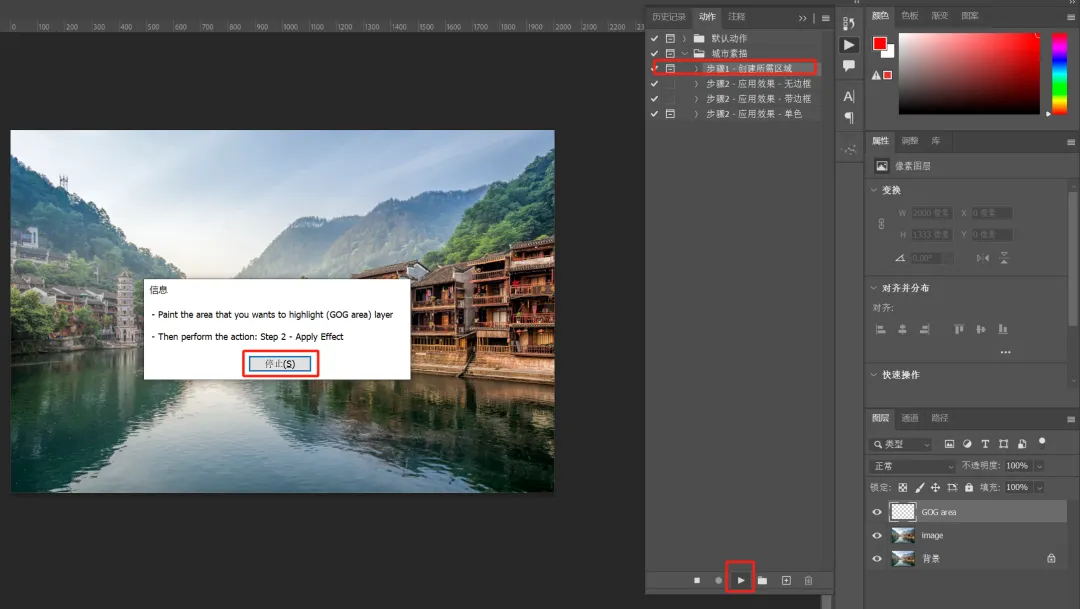
Task: Open the Paragraph panel icon in dock
Action: (849, 118)
